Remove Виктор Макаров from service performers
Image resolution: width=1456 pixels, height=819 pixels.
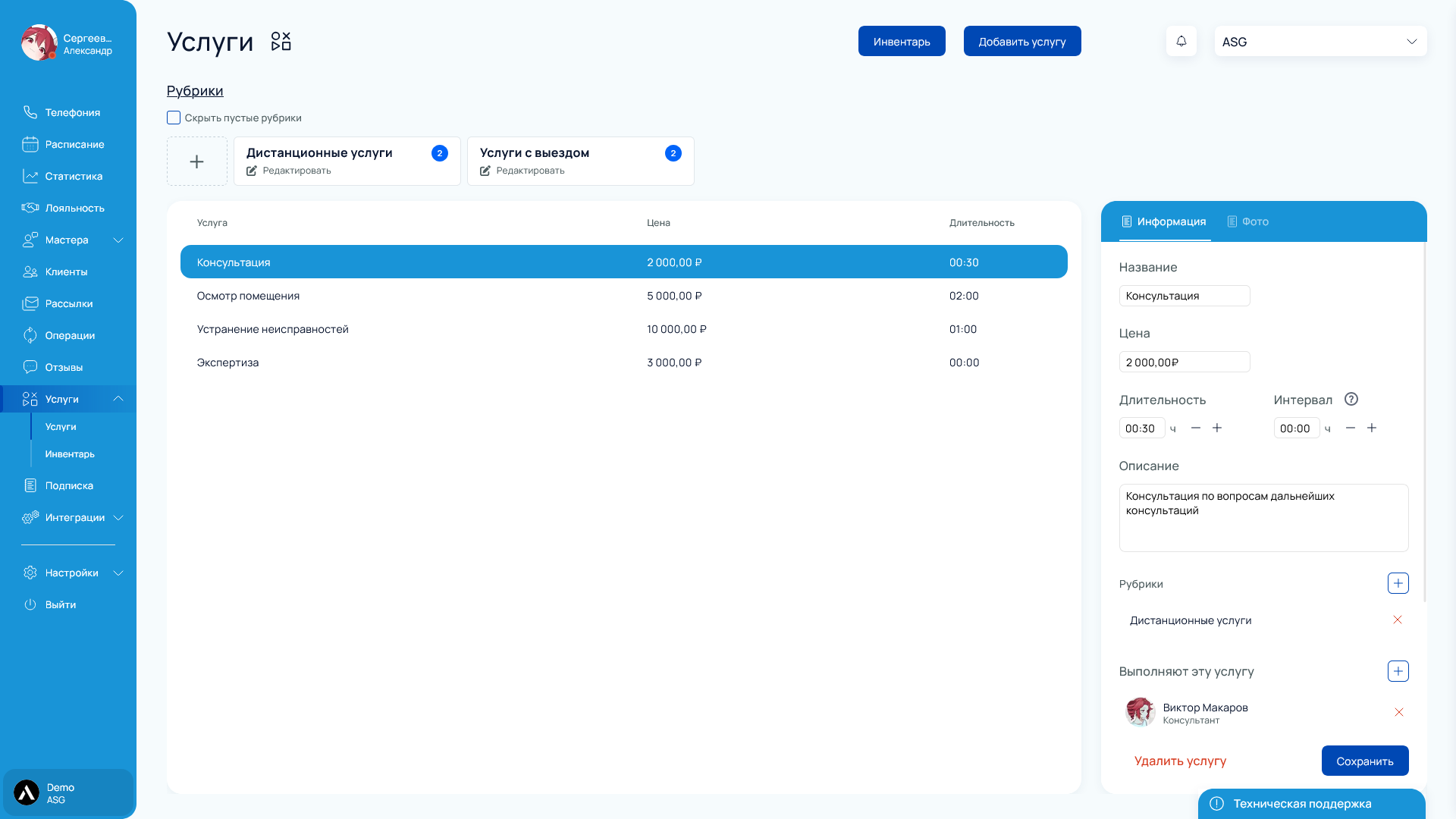(1398, 712)
